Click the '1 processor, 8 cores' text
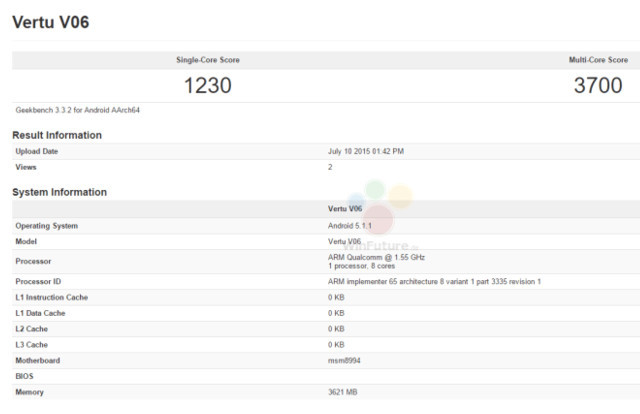The image size is (640, 414). tap(361, 266)
